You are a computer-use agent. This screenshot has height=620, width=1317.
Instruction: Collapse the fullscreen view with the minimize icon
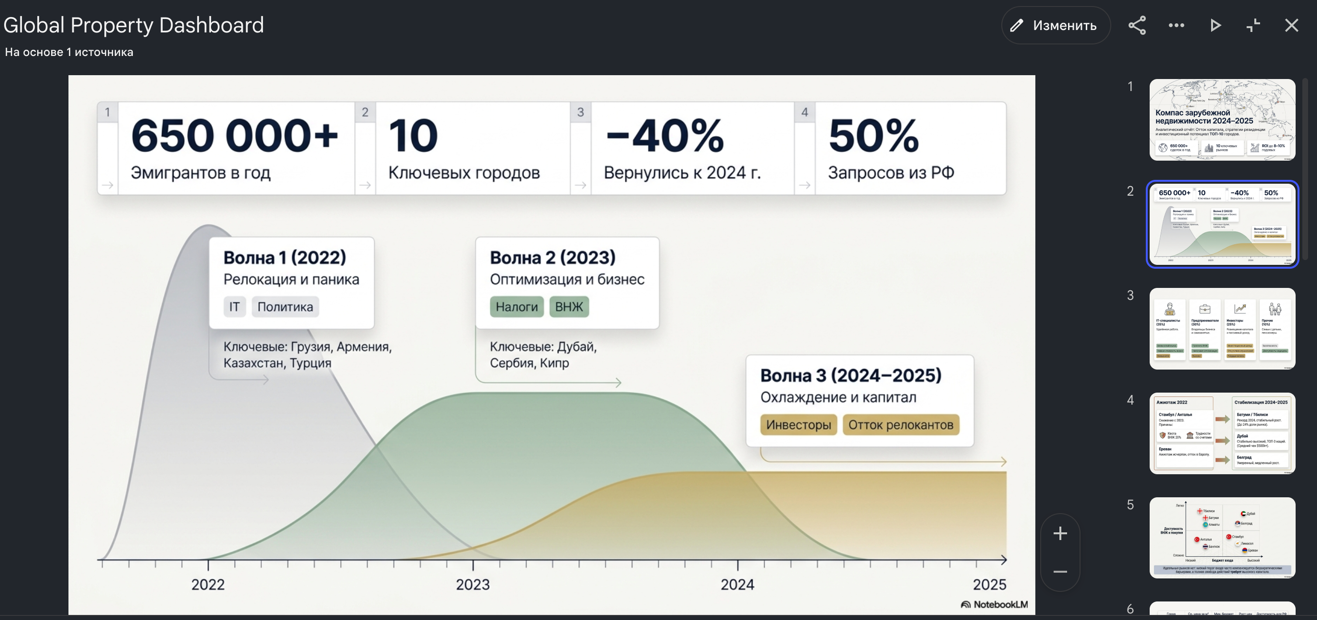[1253, 26]
